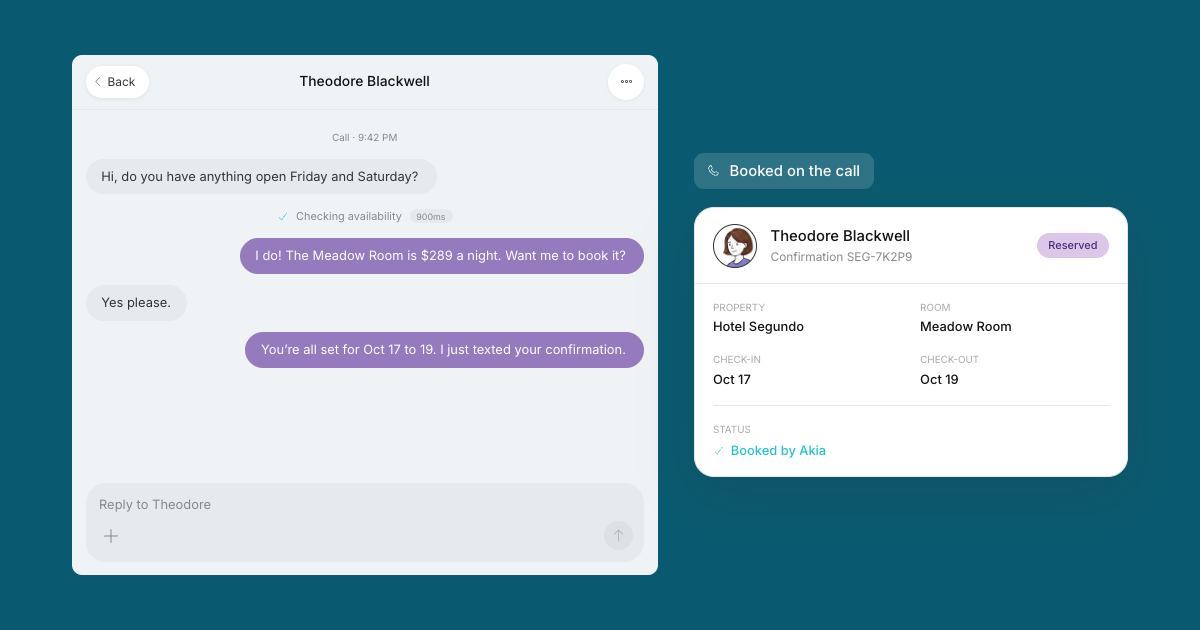Click the Booked by Akia link

[778, 451]
